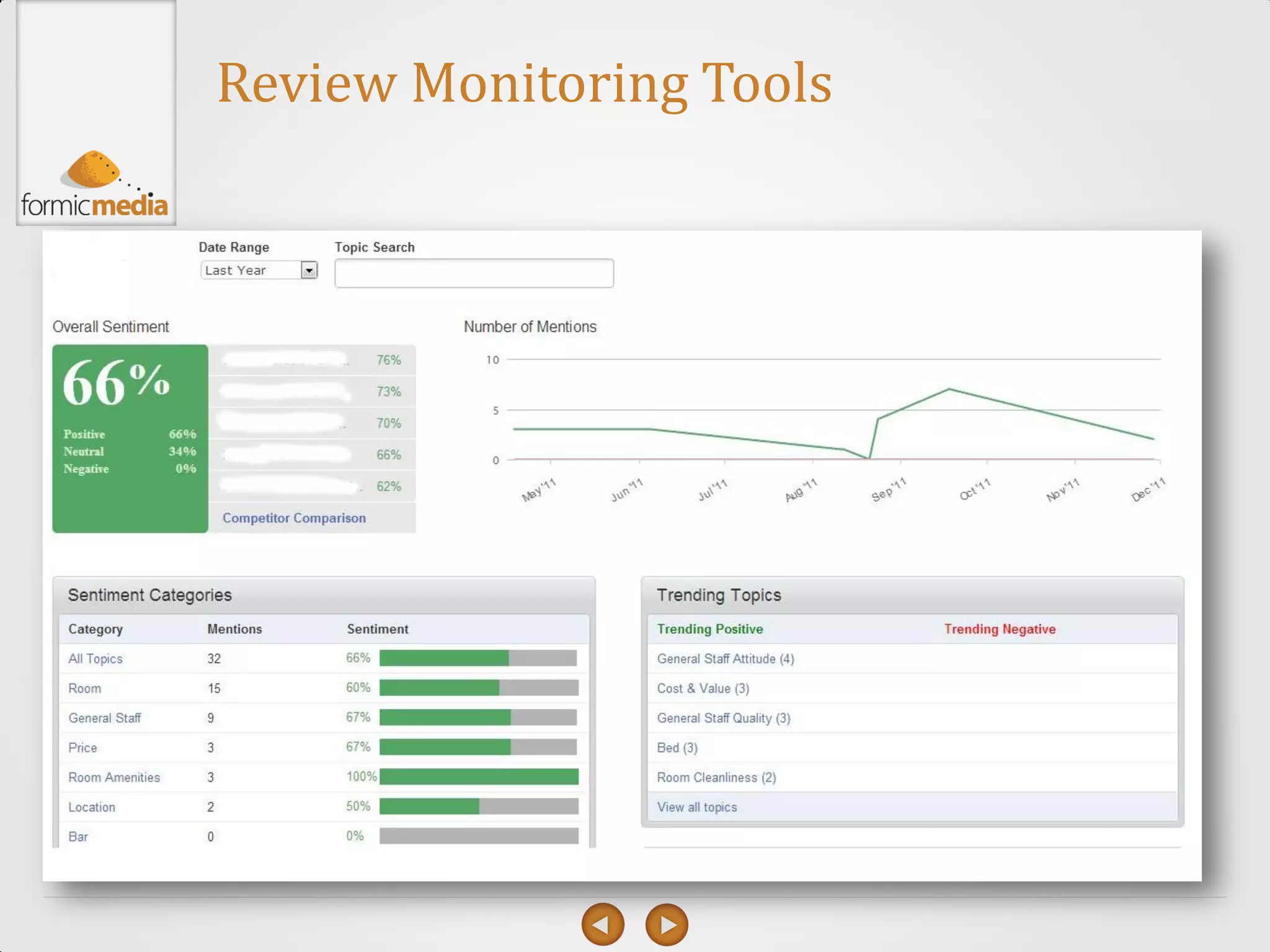1270x952 pixels.
Task: Click the Negative 0% sentiment line
Action: click(x=130, y=469)
